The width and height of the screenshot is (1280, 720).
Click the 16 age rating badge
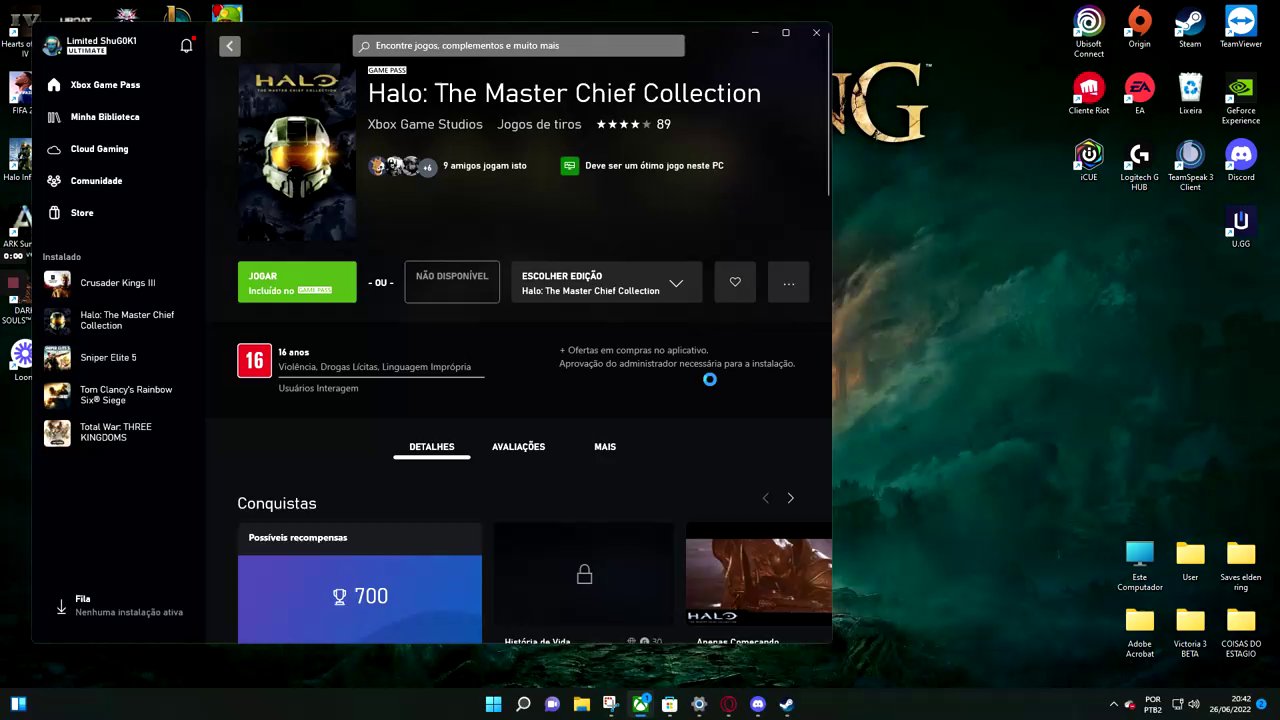pos(254,360)
